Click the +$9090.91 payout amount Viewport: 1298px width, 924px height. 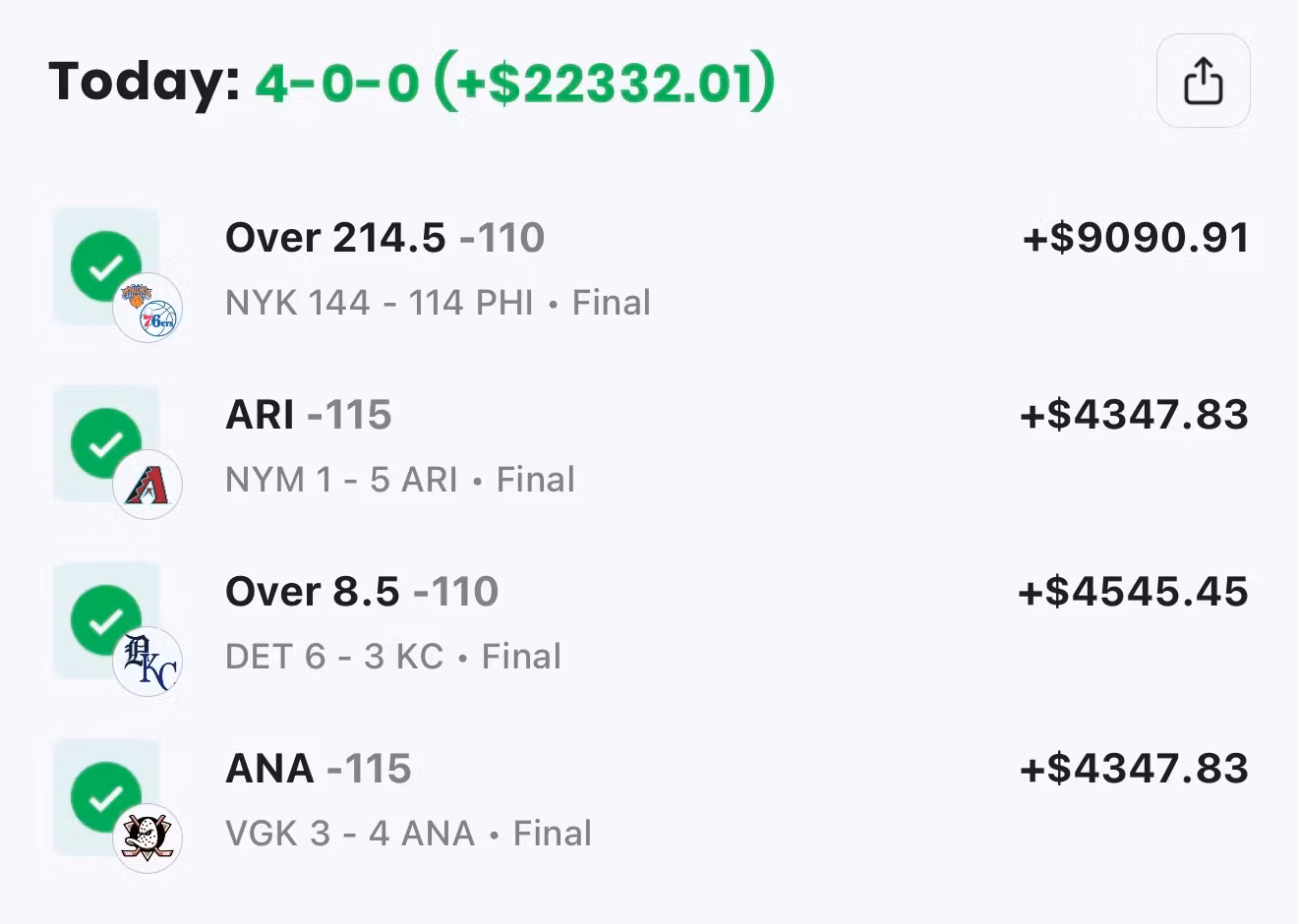[1136, 238]
